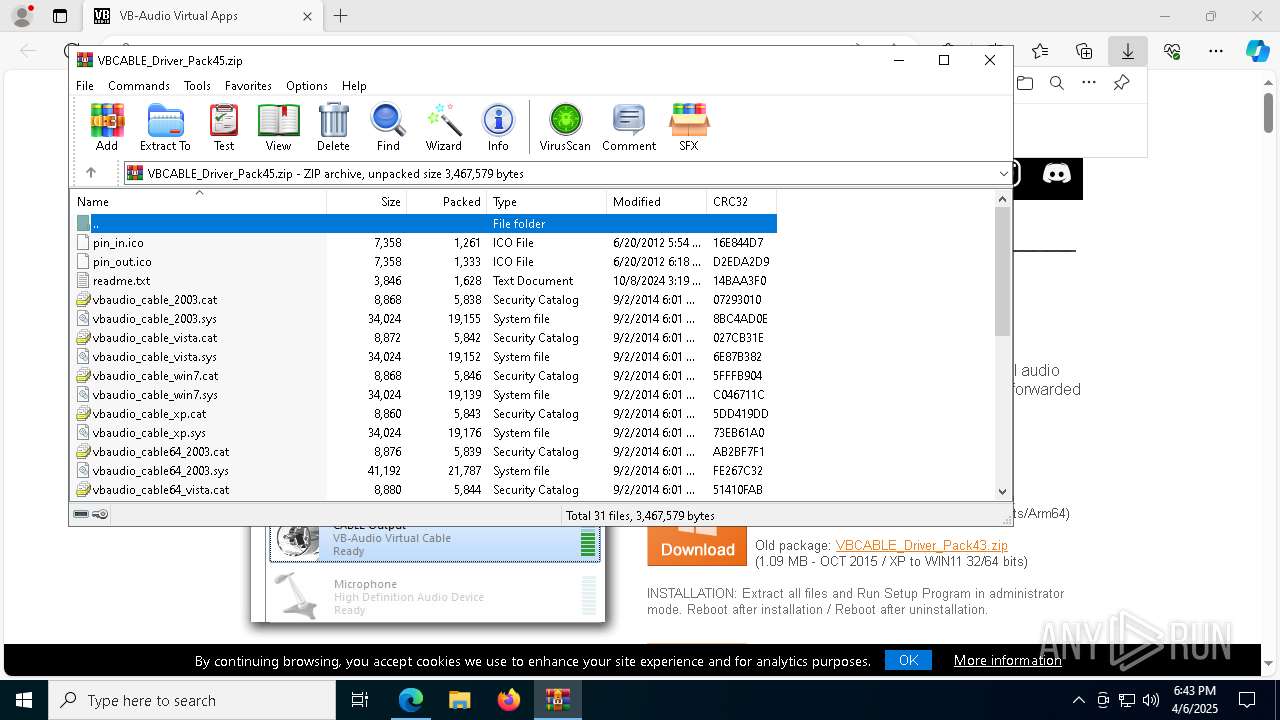Run the Test archive tool
Screen dimensions: 1280x720
pyautogui.click(x=224, y=127)
